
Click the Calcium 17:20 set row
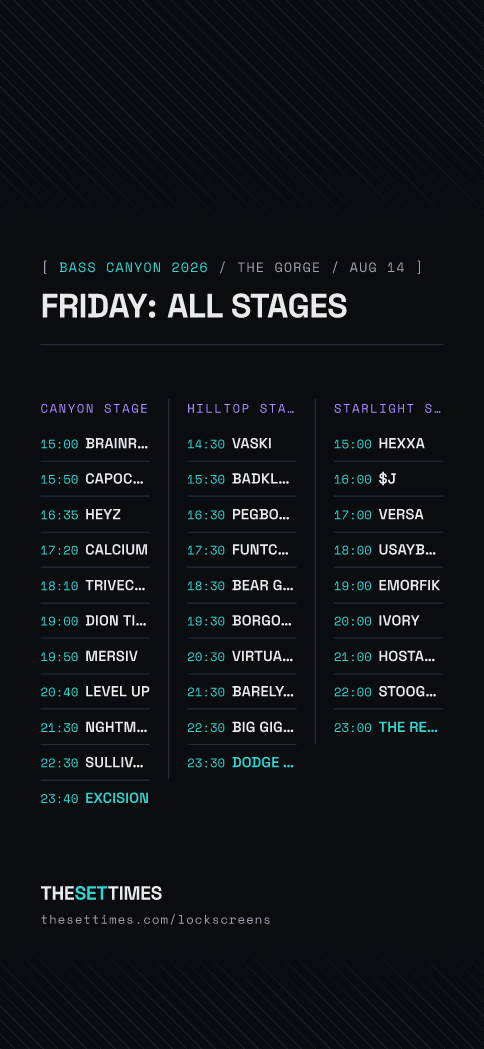pos(95,550)
